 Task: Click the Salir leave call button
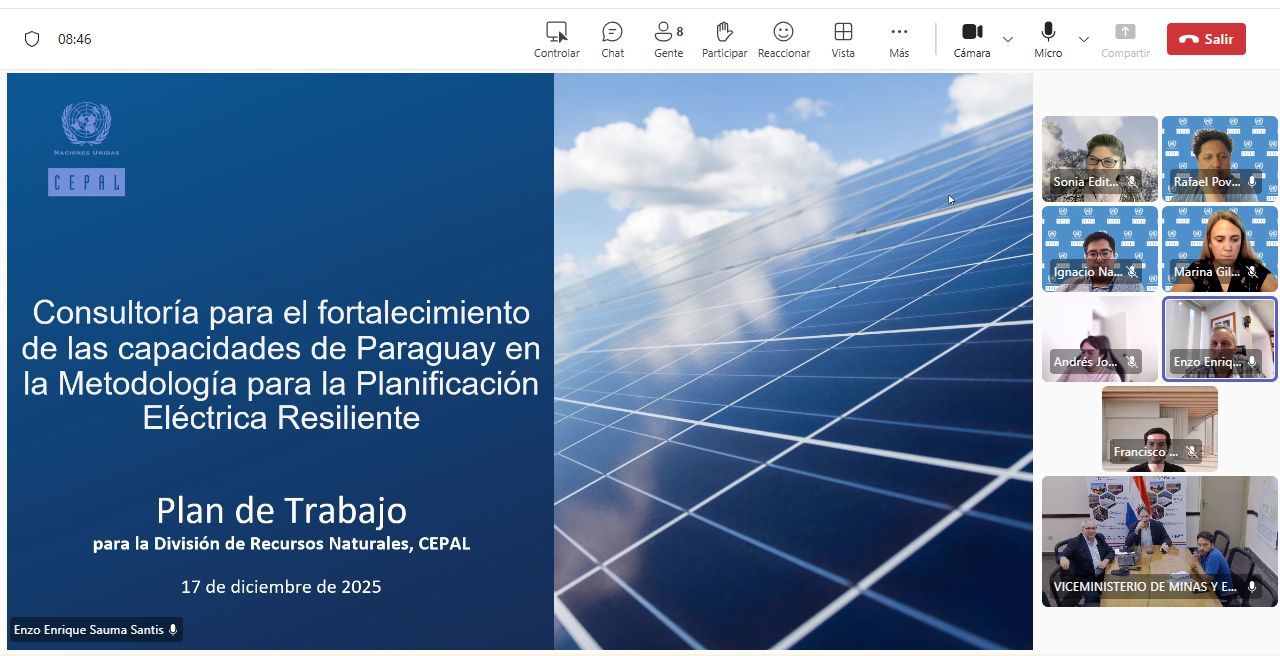[x=1206, y=39]
